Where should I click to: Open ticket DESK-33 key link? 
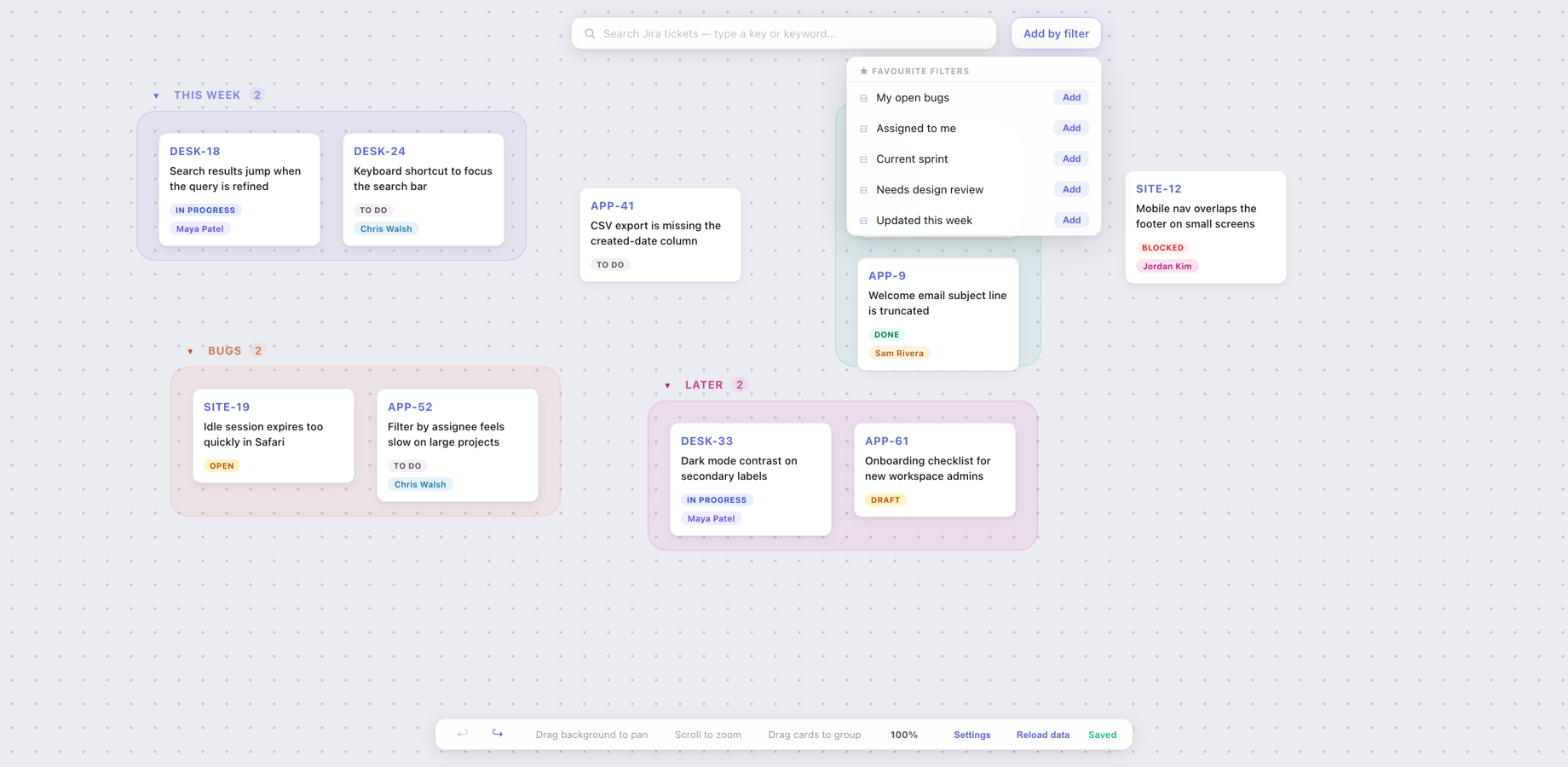[x=707, y=441]
